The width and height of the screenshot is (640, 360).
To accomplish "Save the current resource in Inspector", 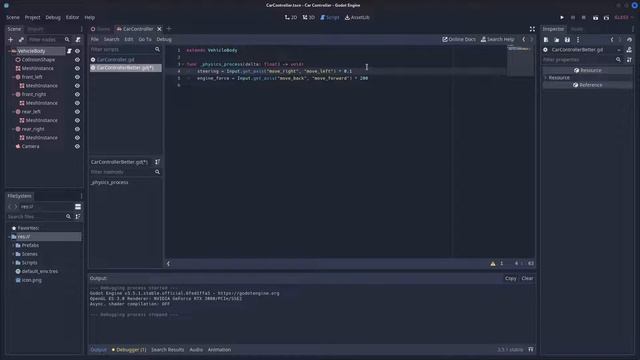I will click(x=567, y=40).
